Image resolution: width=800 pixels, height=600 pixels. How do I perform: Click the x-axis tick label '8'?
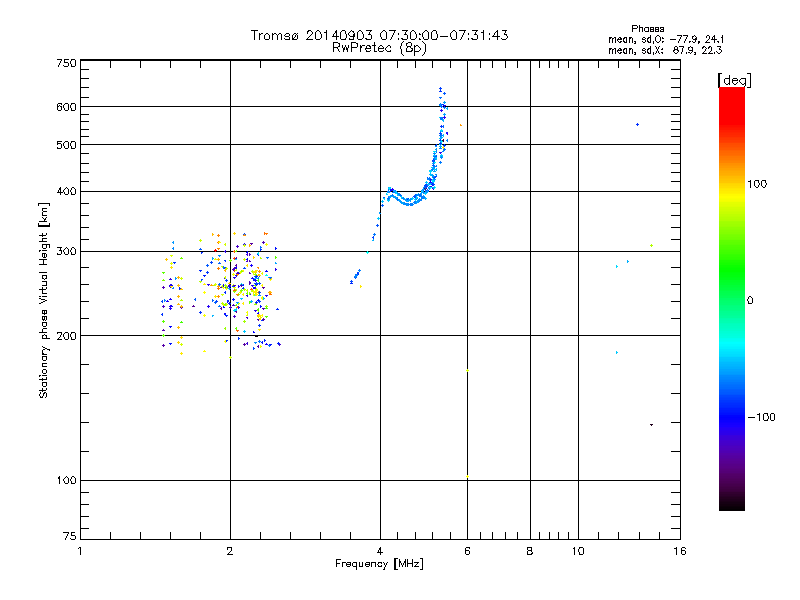(x=530, y=551)
